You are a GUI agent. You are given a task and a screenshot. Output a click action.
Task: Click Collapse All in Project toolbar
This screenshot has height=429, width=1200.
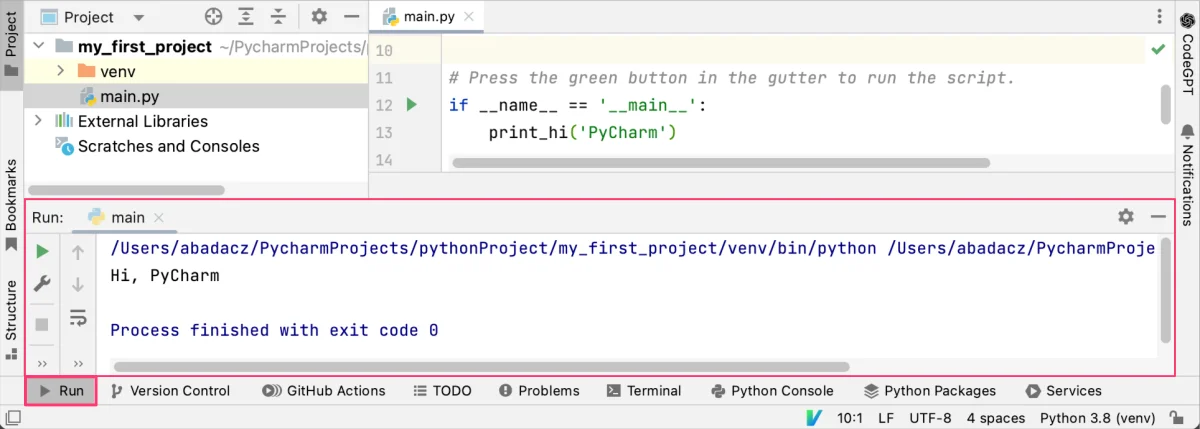(x=279, y=17)
